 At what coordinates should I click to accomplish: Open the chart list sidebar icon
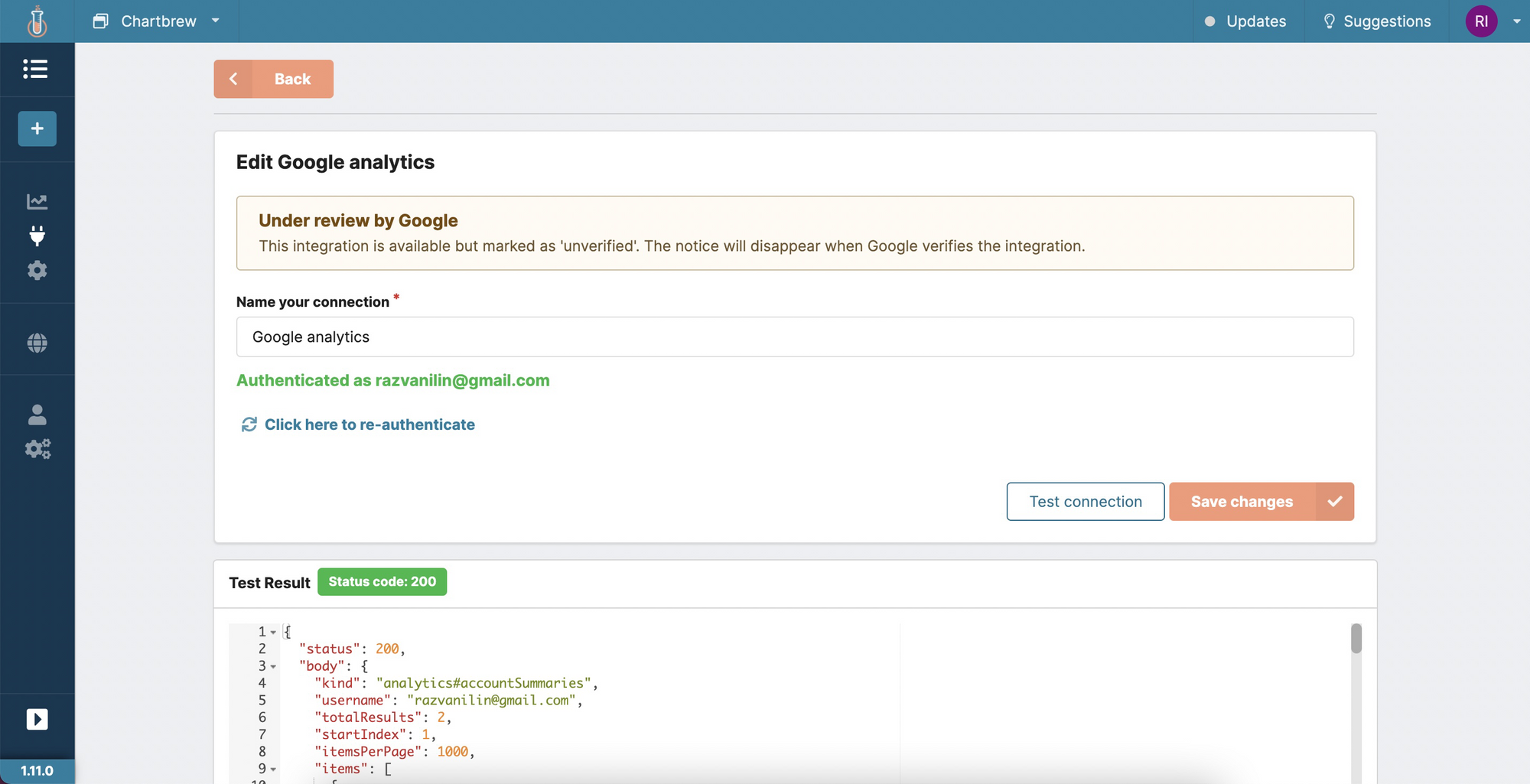[x=36, y=69]
